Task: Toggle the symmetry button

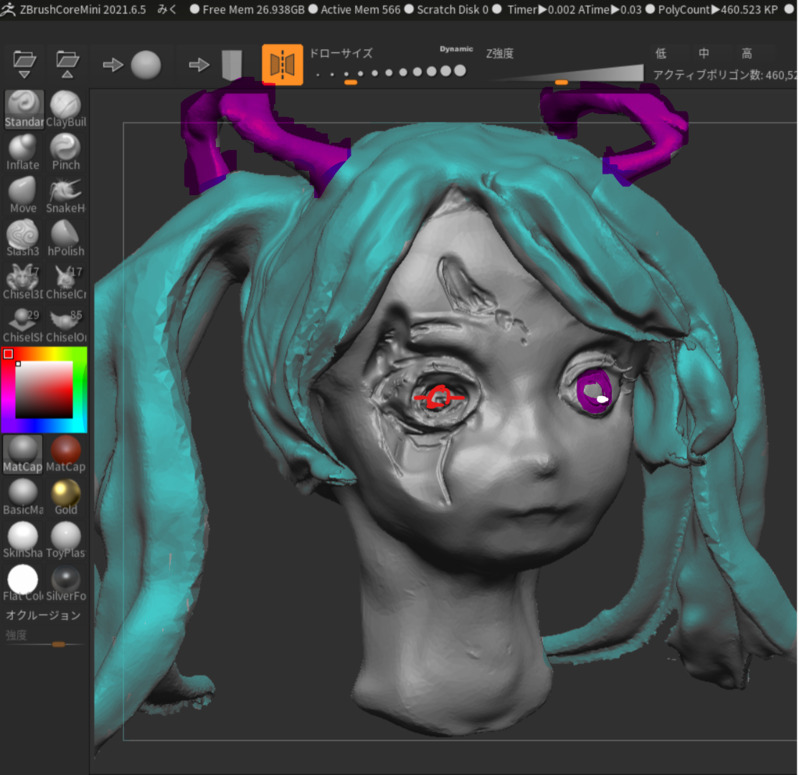Action: [x=282, y=65]
